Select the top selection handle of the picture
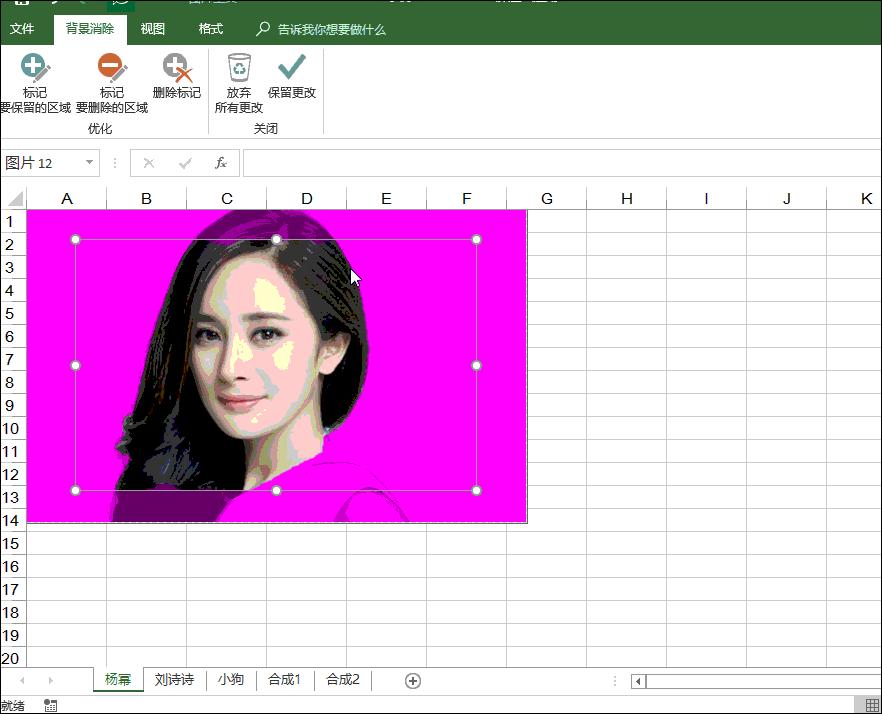Viewport: 882px width, 714px height. click(x=276, y=239)
